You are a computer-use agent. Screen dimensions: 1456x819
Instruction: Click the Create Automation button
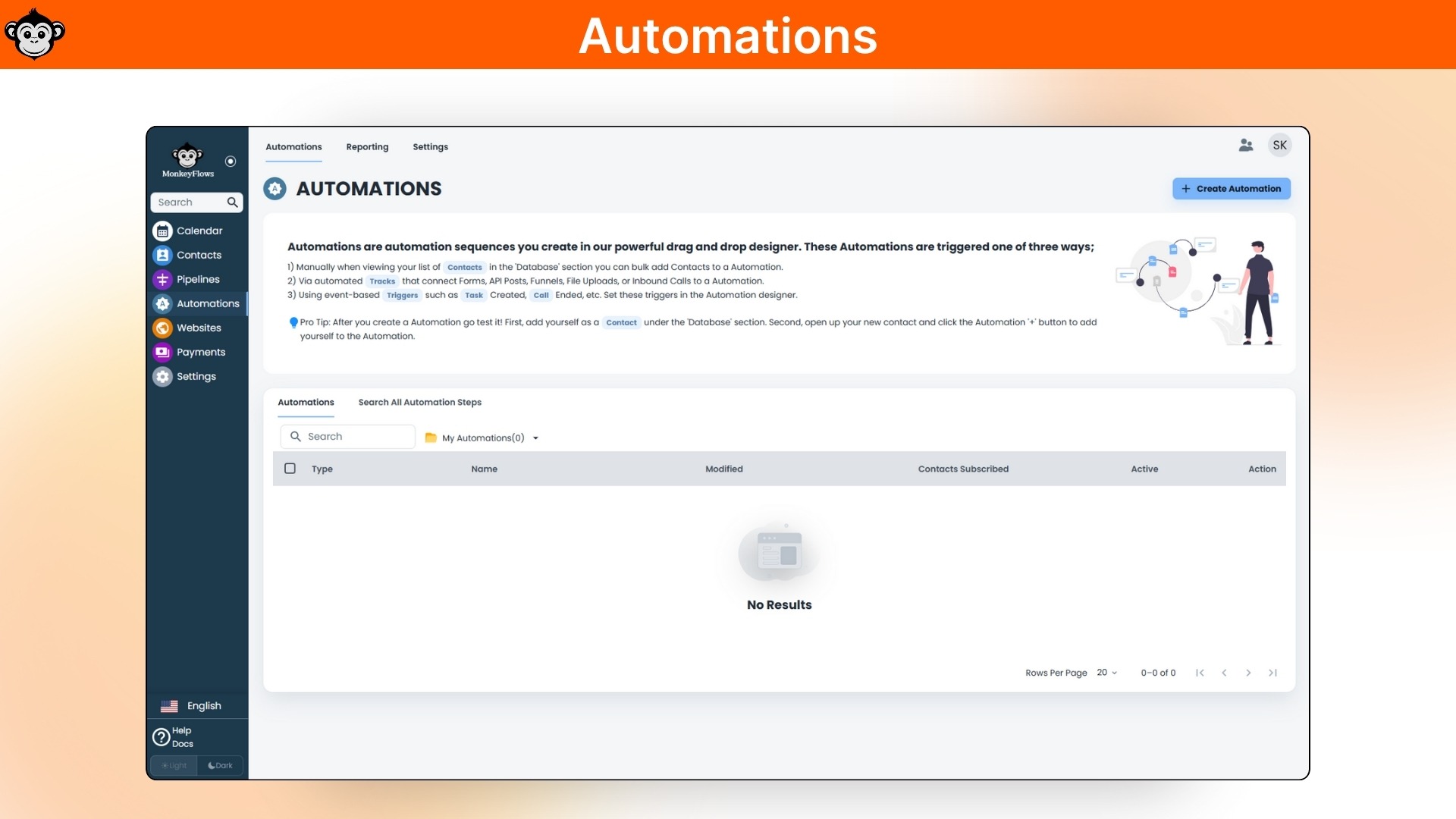[x=1231, y=188]
